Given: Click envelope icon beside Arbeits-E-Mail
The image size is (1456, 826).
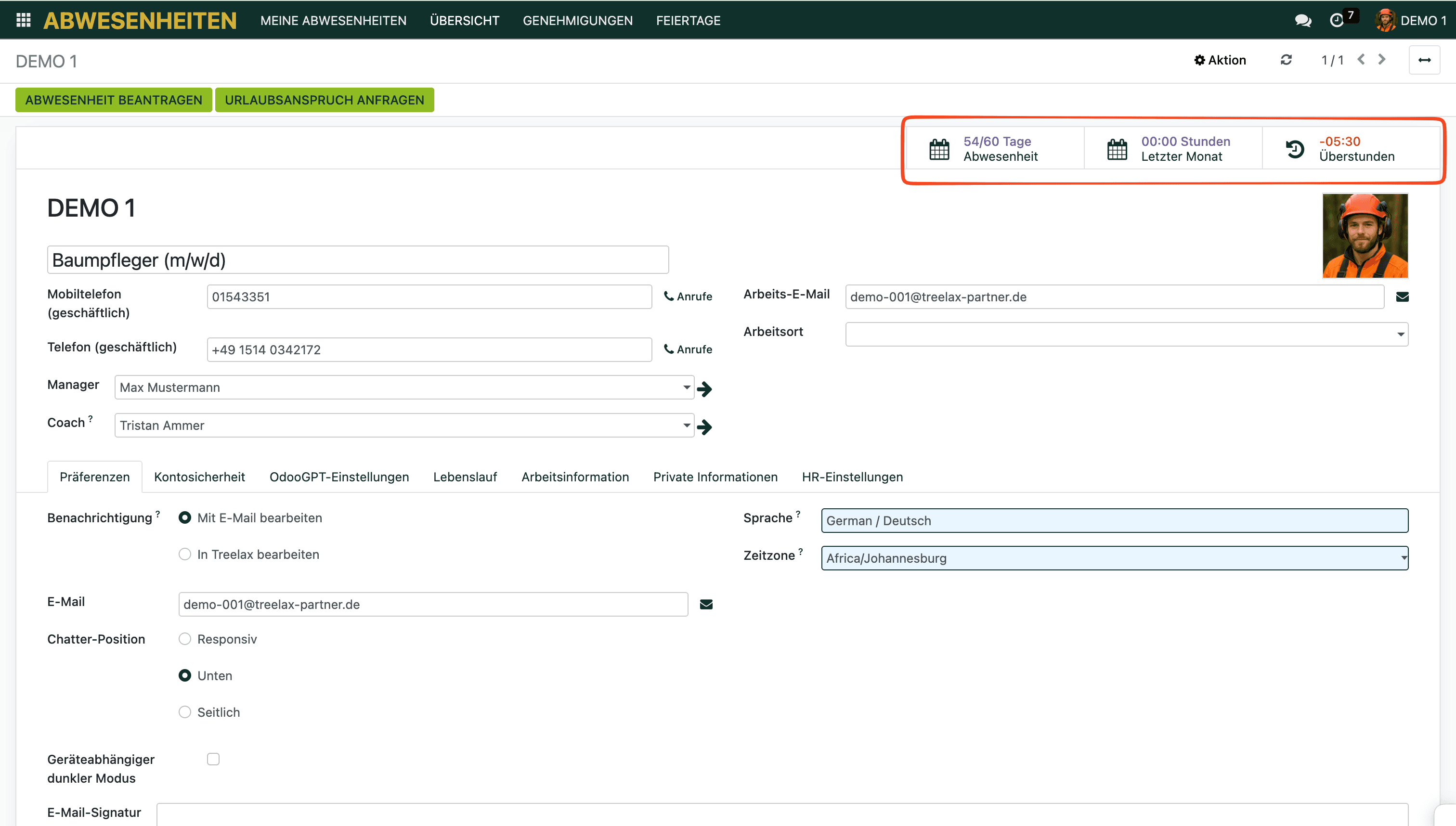Looking at the screenshot, I should tap(1402, 297).
